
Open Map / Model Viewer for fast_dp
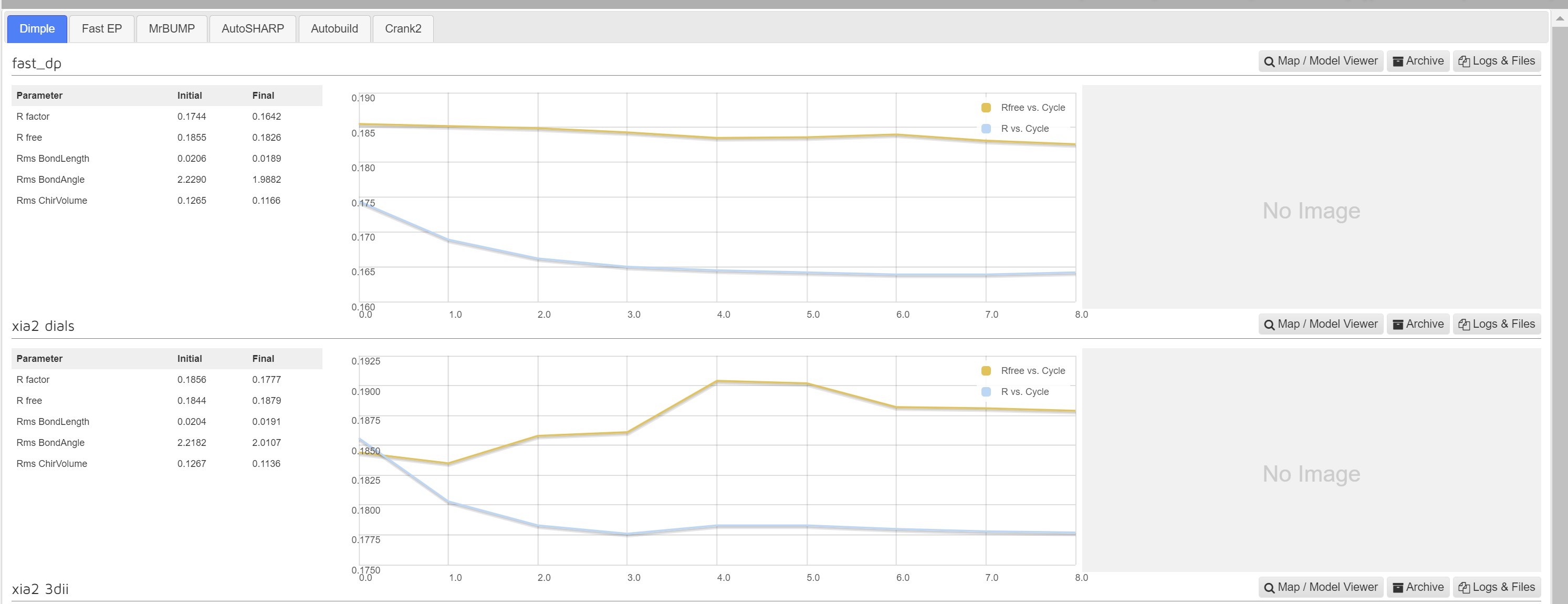pyautogui.click(x=1320, y=61)
